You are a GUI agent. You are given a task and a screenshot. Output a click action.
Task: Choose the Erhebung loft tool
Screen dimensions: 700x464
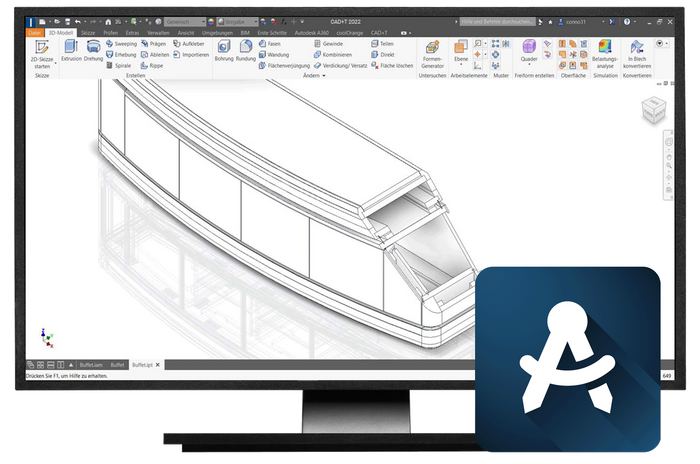pos(121,54)
